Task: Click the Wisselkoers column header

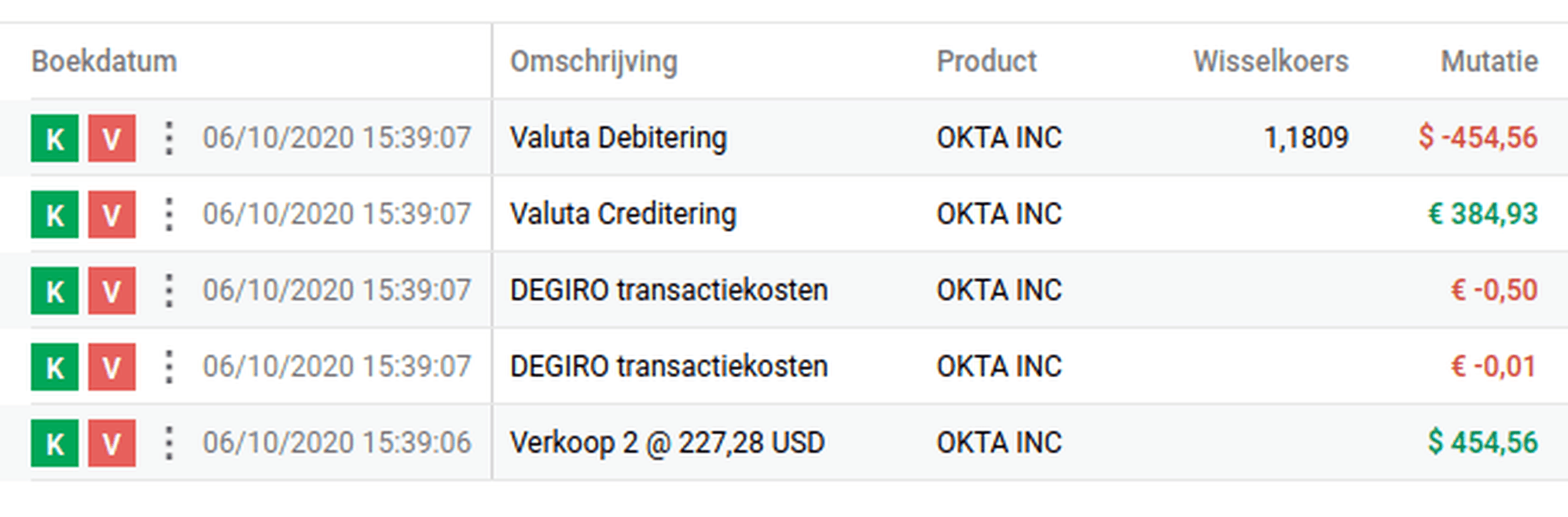Action: (x=1271, y=61)
